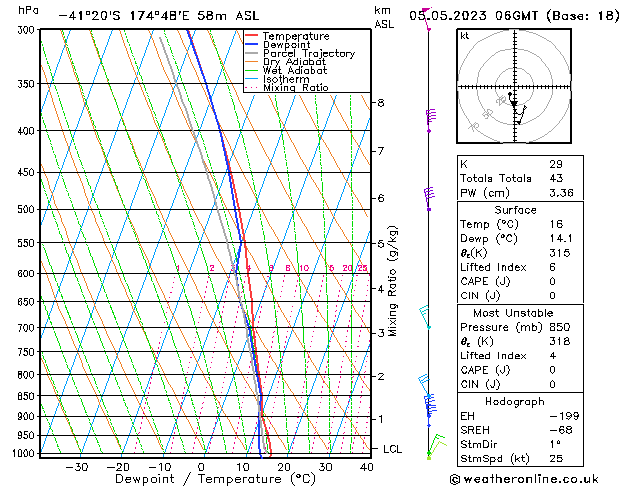Click the purple wind barb near 400 hPa
The width and height of the screenshot is (629, 486).
(431, 119)
